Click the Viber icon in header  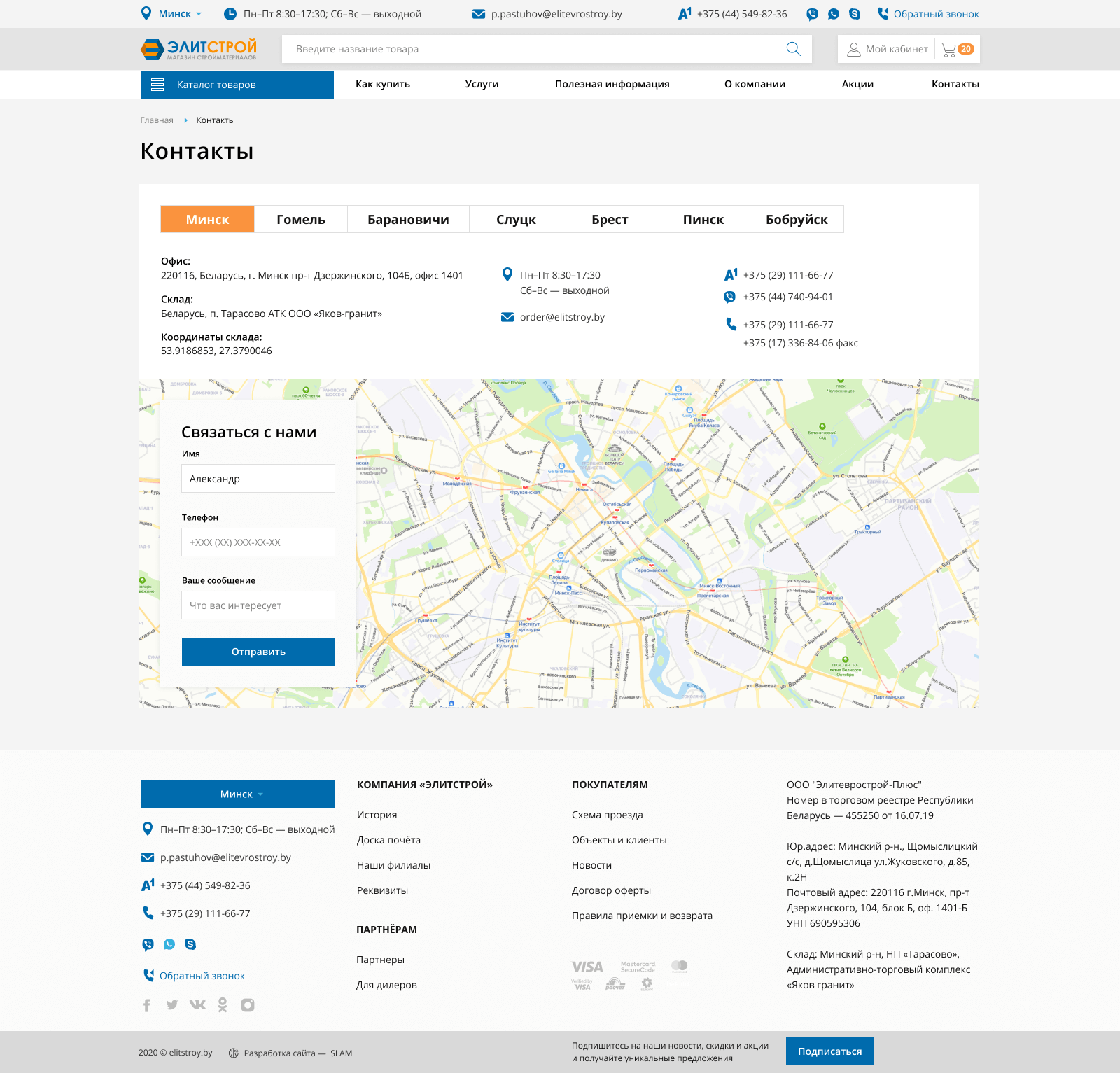tap(812, 14)
